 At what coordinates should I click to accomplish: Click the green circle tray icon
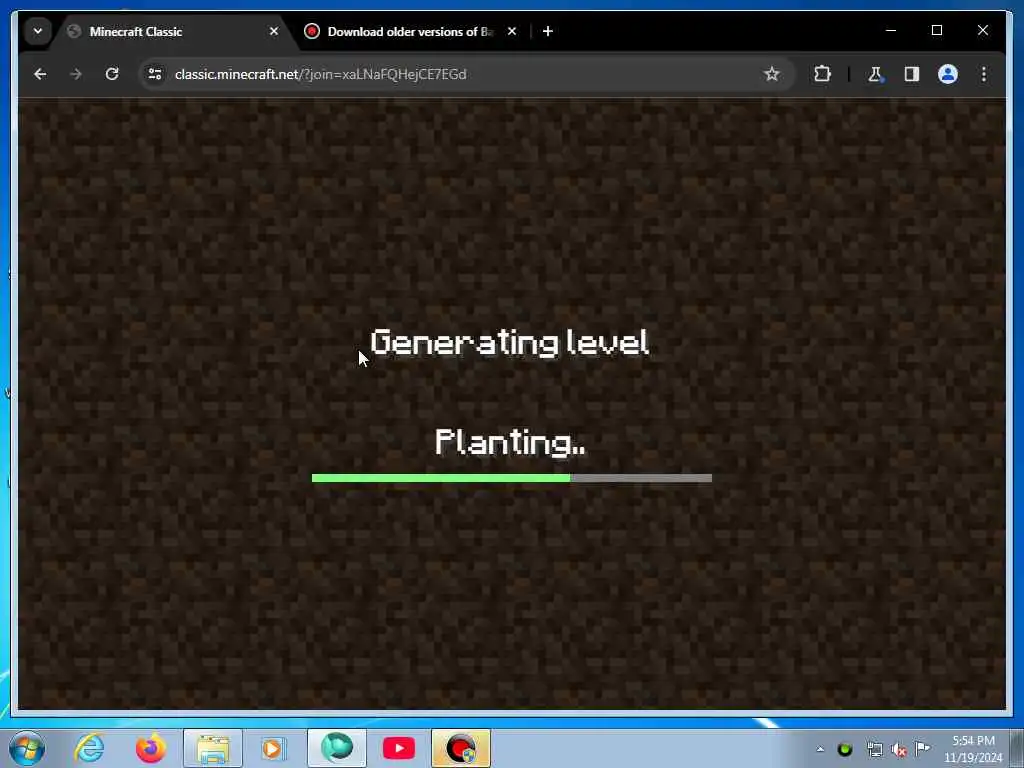tap(845, 750)
